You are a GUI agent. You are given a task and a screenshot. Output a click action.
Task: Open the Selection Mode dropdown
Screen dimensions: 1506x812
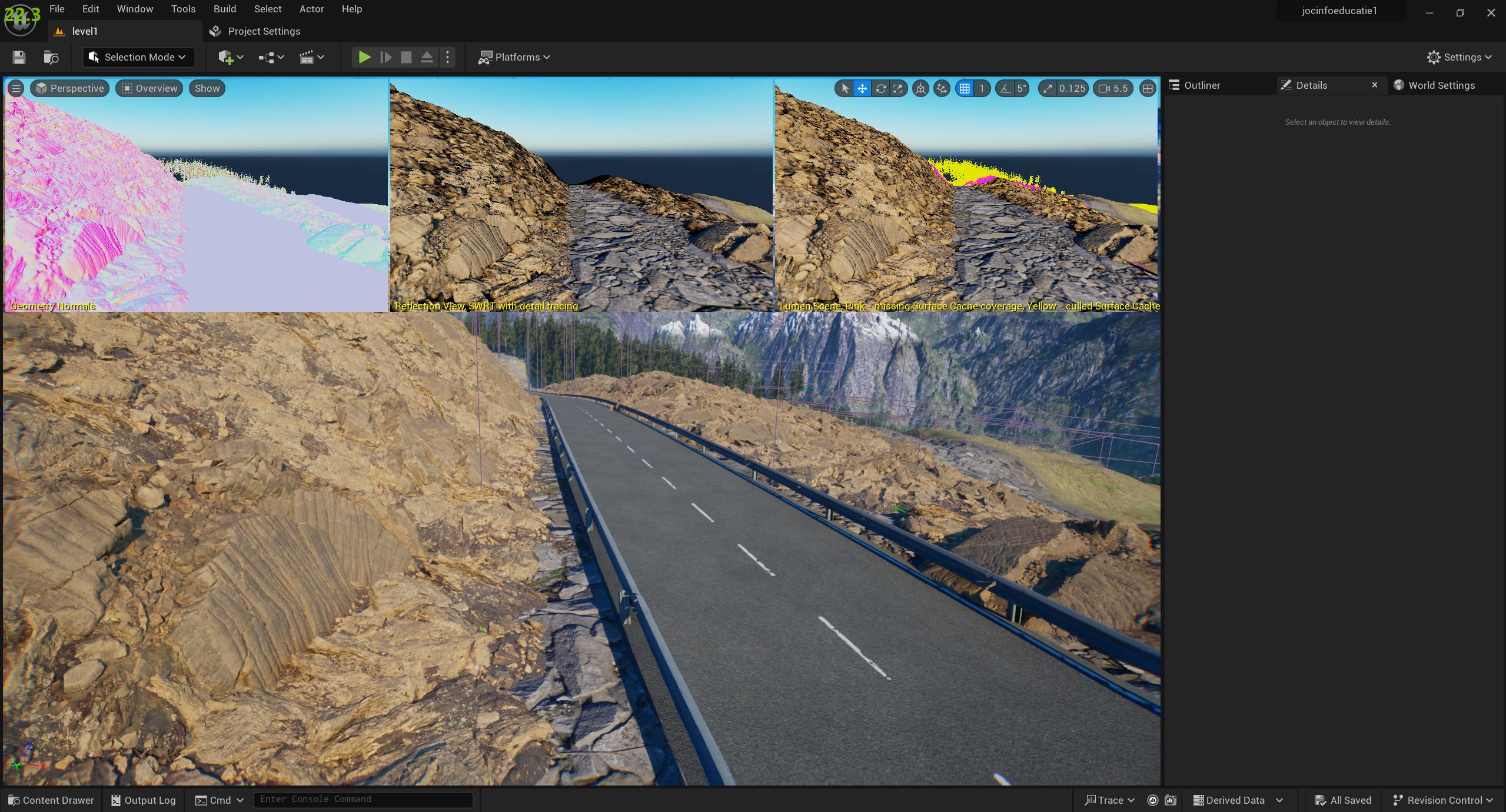[138, 57]
